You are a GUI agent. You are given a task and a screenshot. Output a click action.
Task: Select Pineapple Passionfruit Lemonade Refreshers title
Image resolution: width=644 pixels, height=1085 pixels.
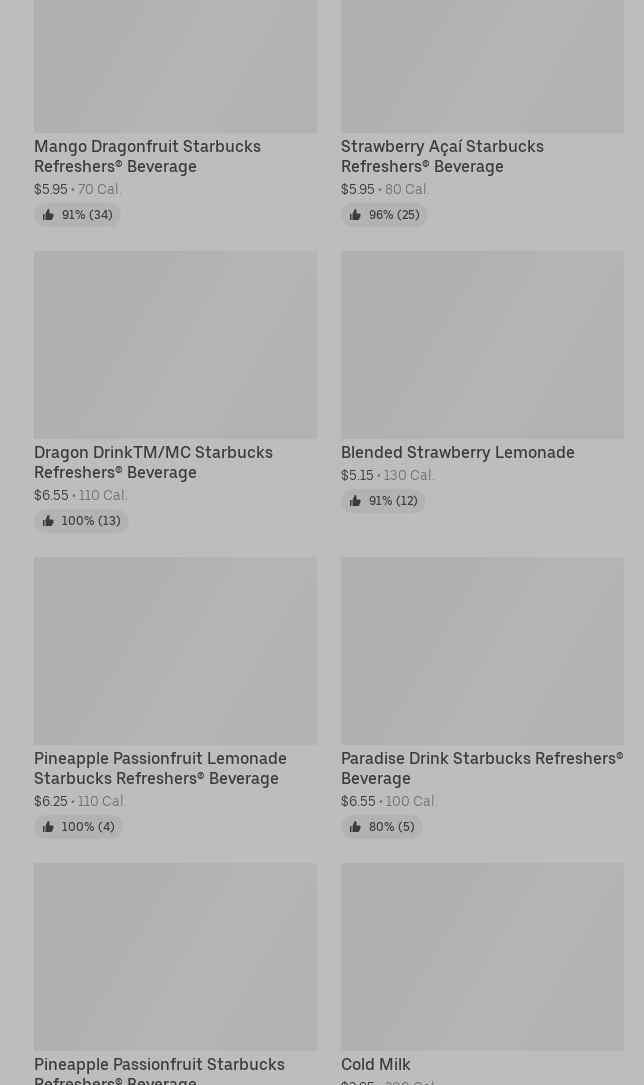[160, 768]
